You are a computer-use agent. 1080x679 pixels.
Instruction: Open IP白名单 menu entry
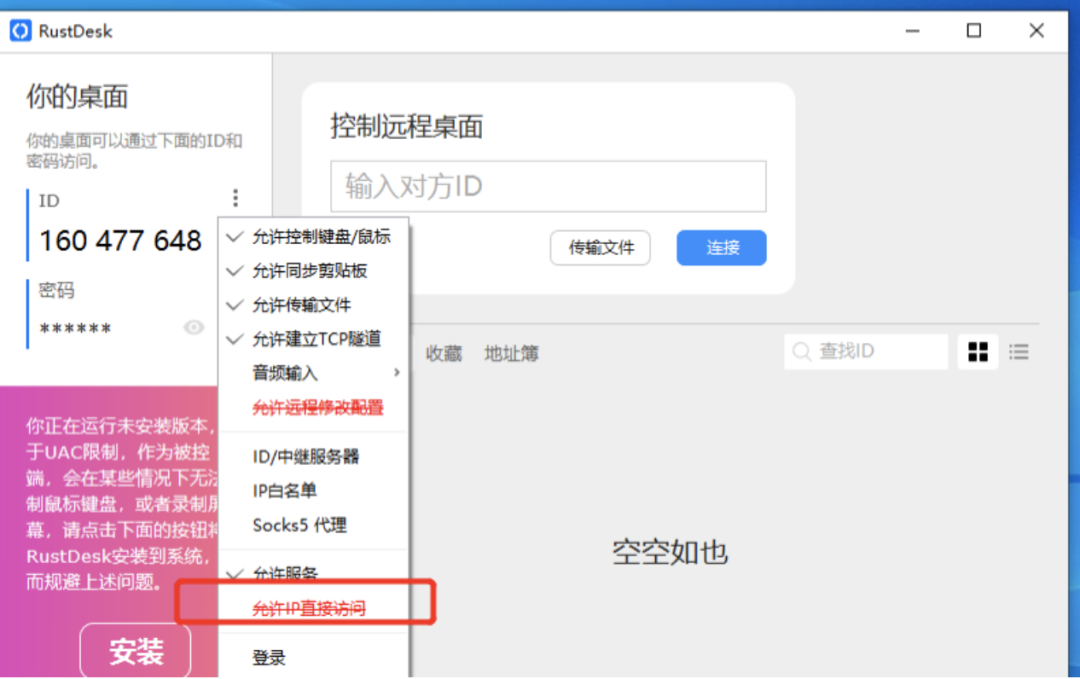click(314, 491)
